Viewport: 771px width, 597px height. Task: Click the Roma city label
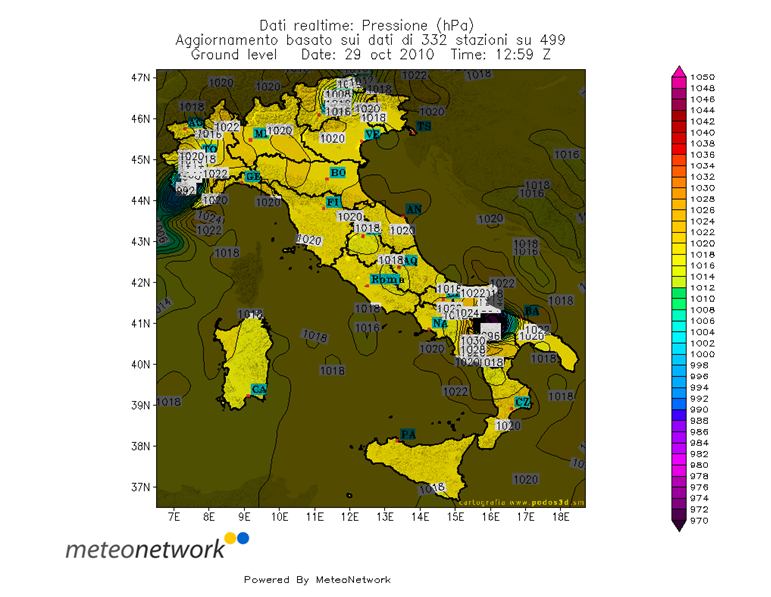click(387, 279)
